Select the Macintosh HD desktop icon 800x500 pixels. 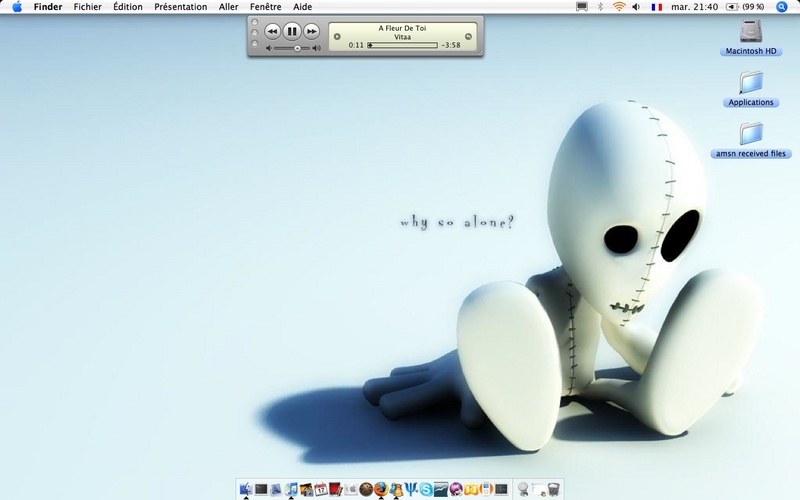click(x=751, y=38)
